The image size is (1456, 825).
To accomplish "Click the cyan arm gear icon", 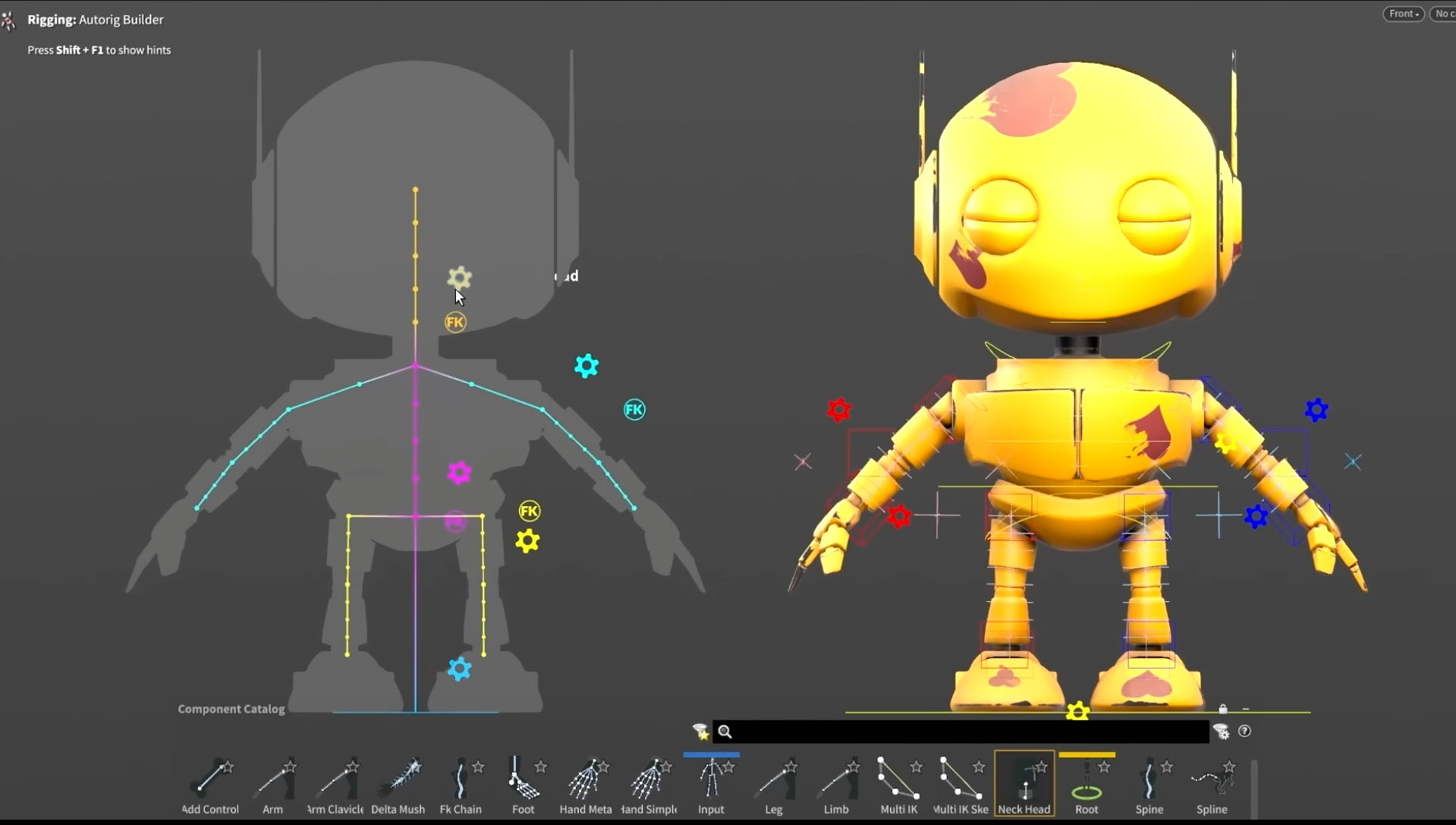I will pos(586,366).
